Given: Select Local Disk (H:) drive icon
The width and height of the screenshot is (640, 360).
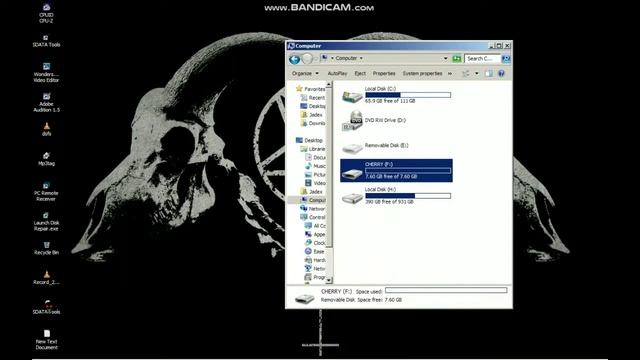Looking at the screenshot, I should click(352, 198).
